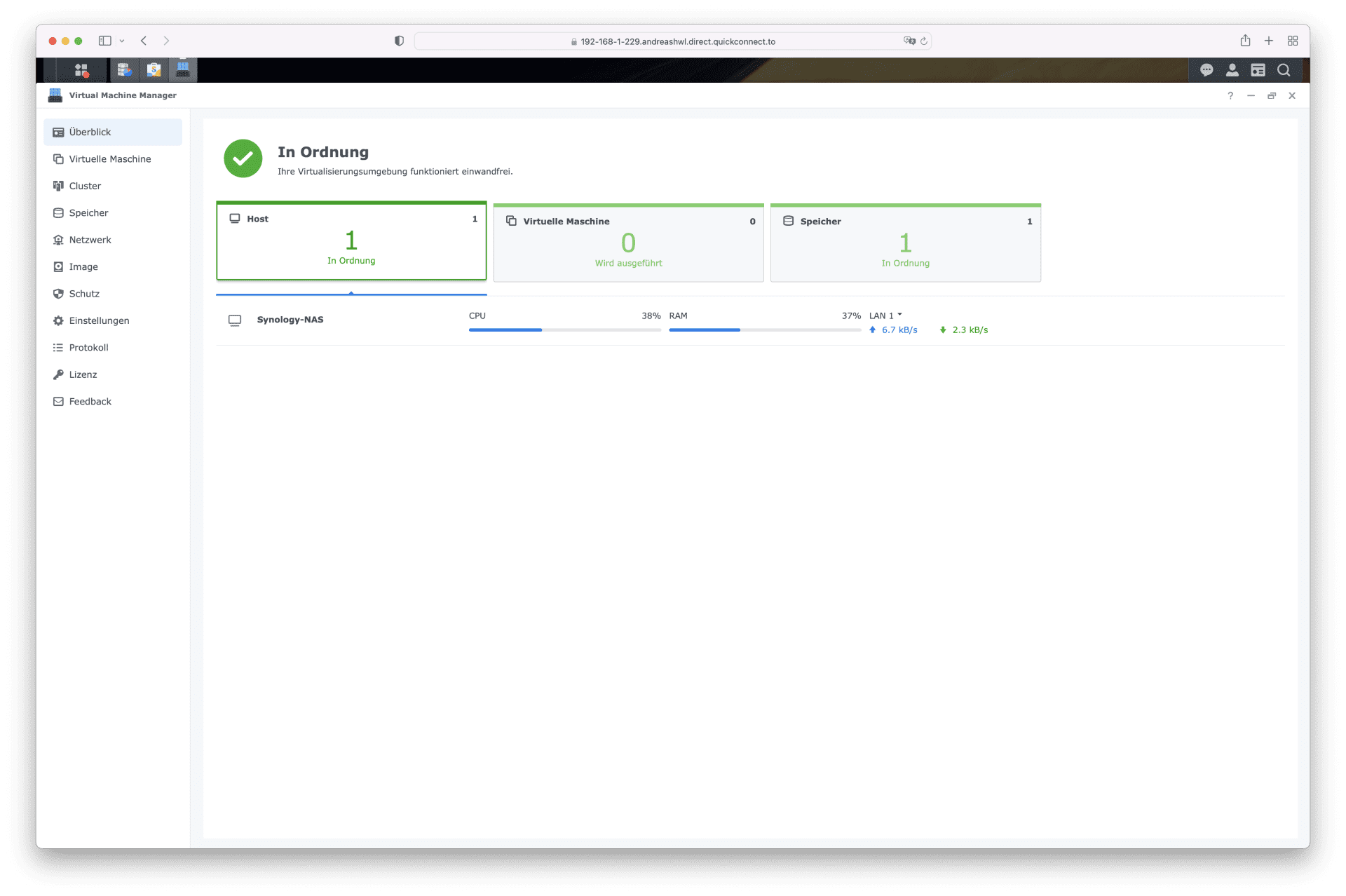Reload the page in Safari

click(x=924, y=41)
